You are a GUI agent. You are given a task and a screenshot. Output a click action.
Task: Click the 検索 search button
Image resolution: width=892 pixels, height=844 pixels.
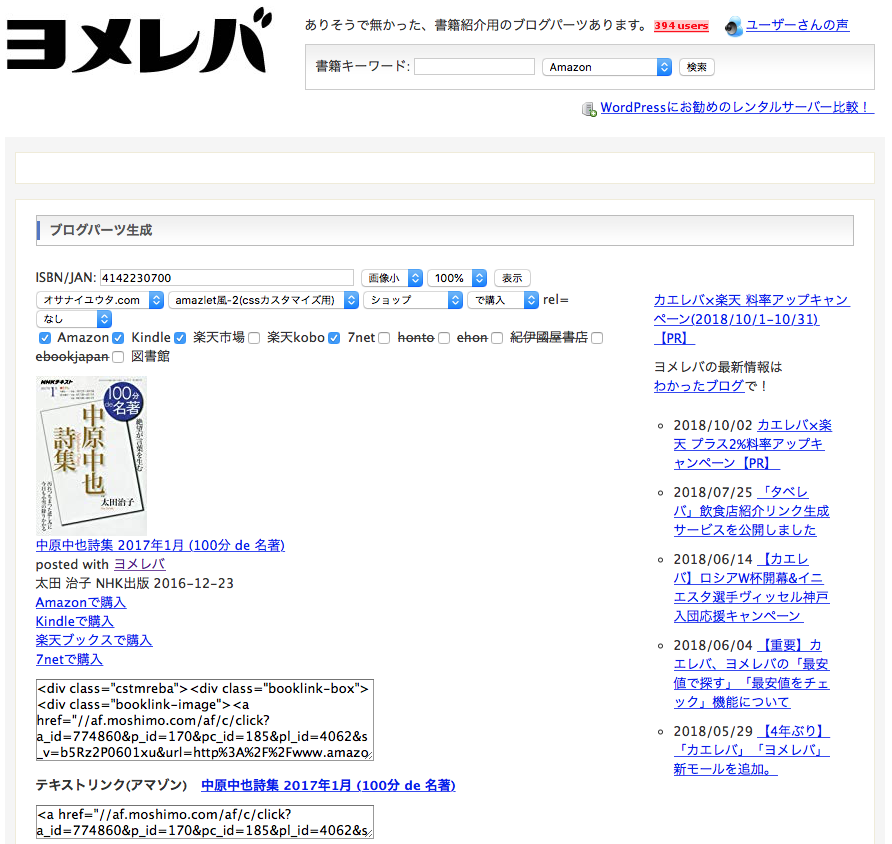(696, 67)
